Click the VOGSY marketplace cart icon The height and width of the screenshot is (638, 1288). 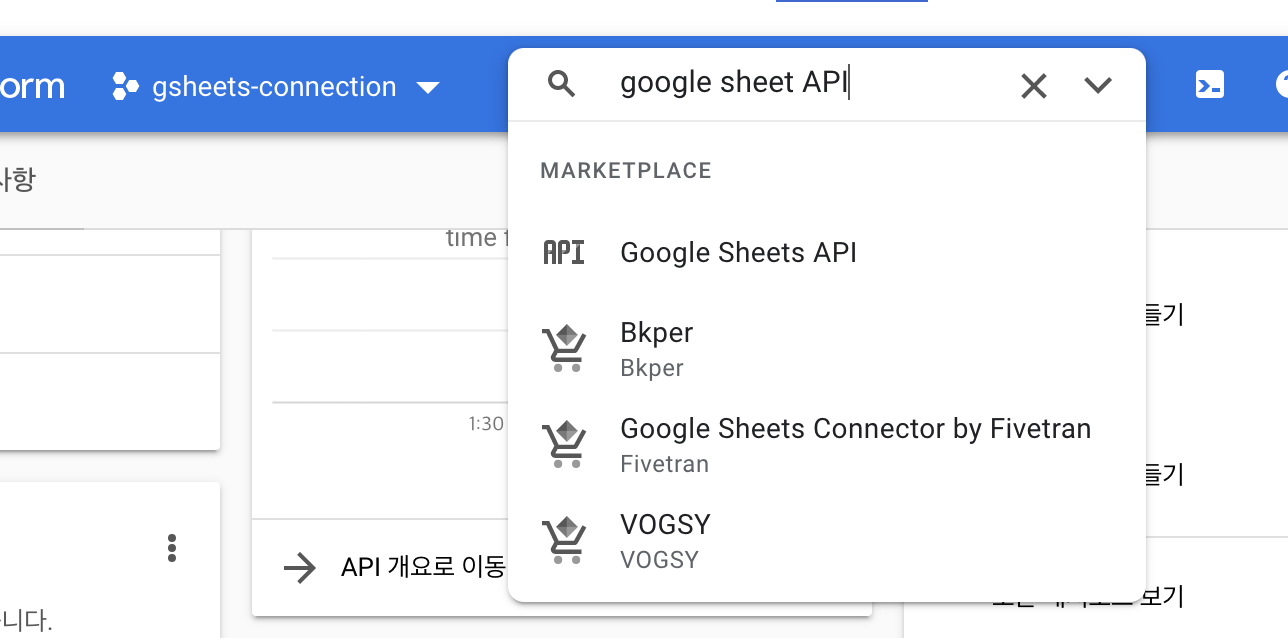pyautogui.click(x=565, y=538)
